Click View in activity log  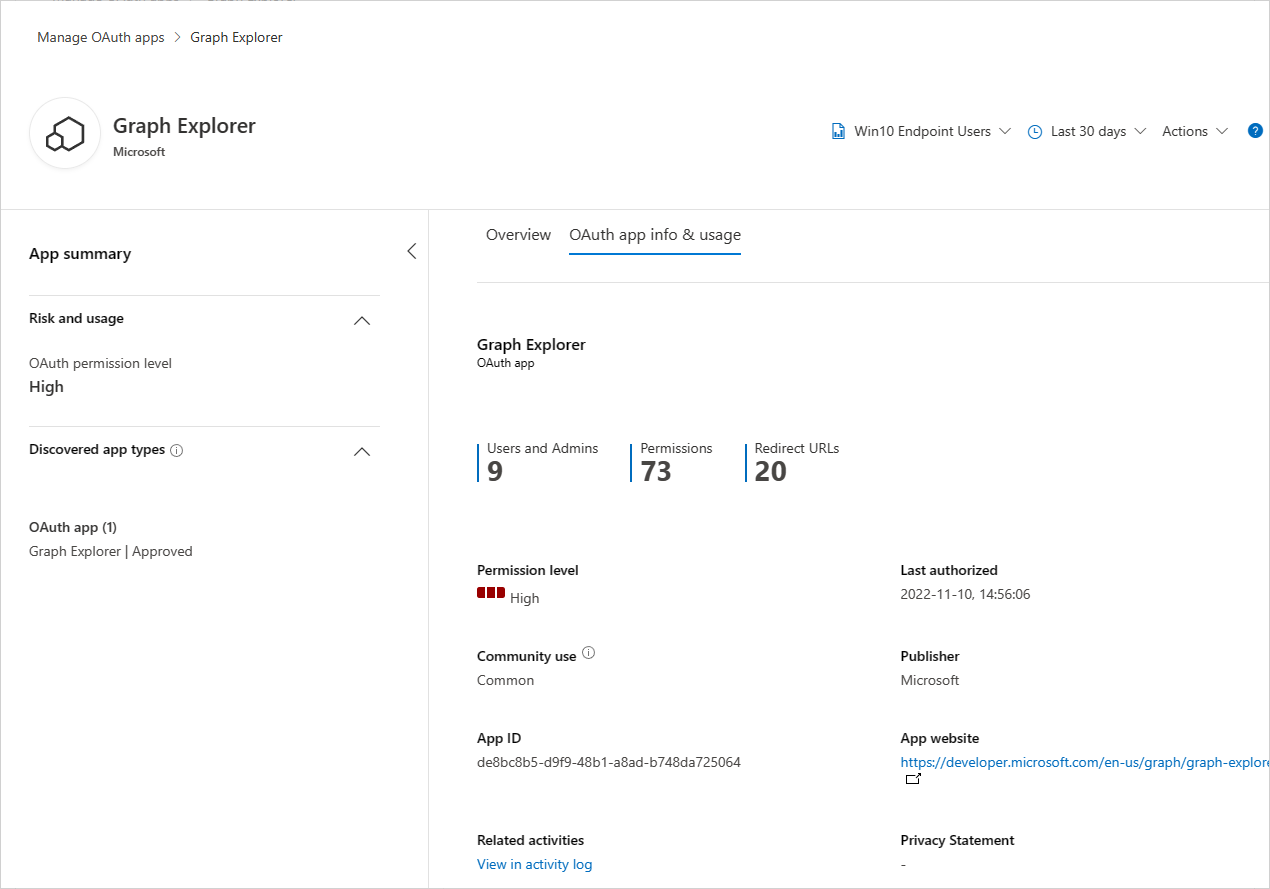[534, 863]
